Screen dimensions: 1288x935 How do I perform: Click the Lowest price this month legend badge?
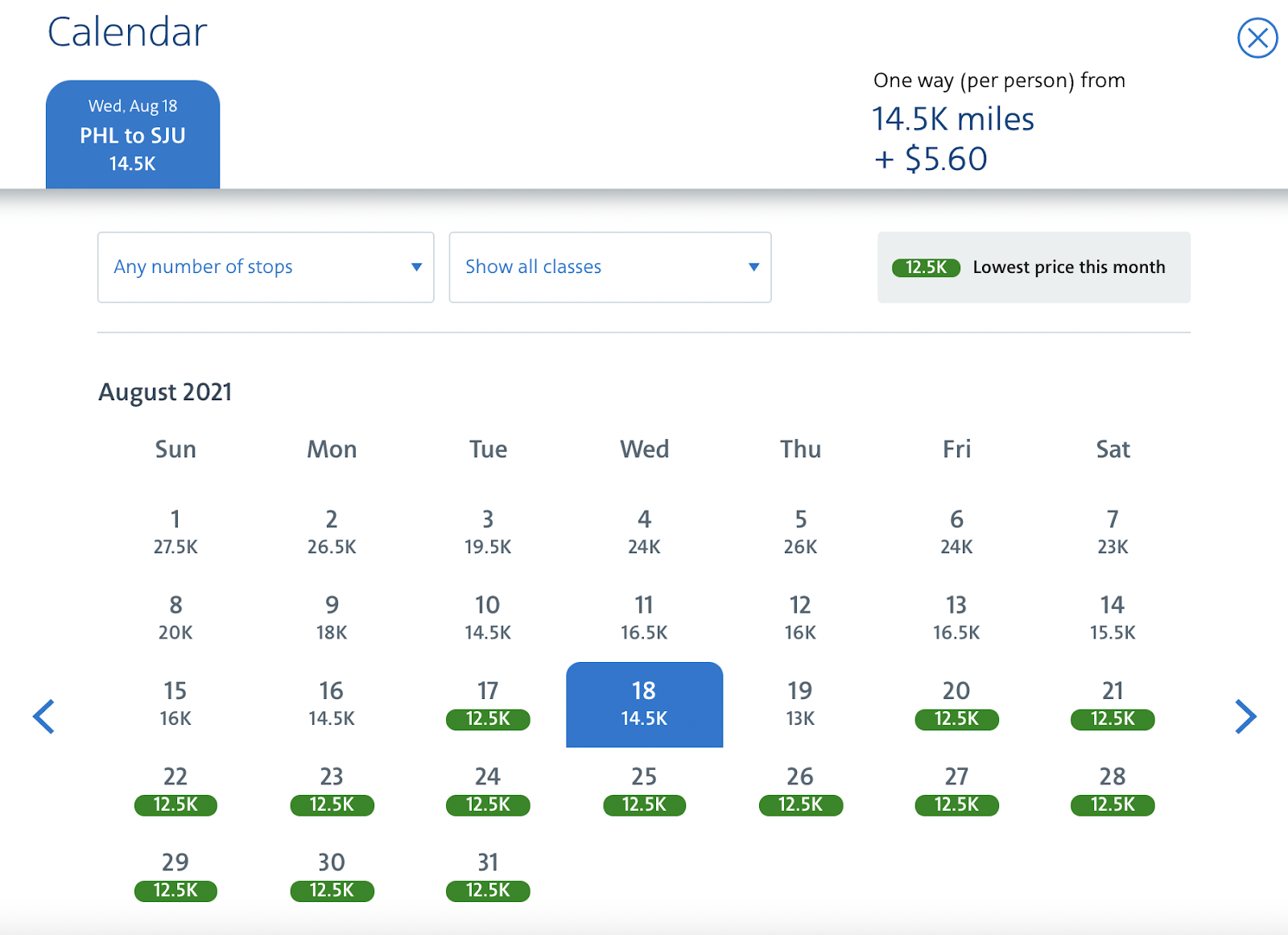click(926, 267)
